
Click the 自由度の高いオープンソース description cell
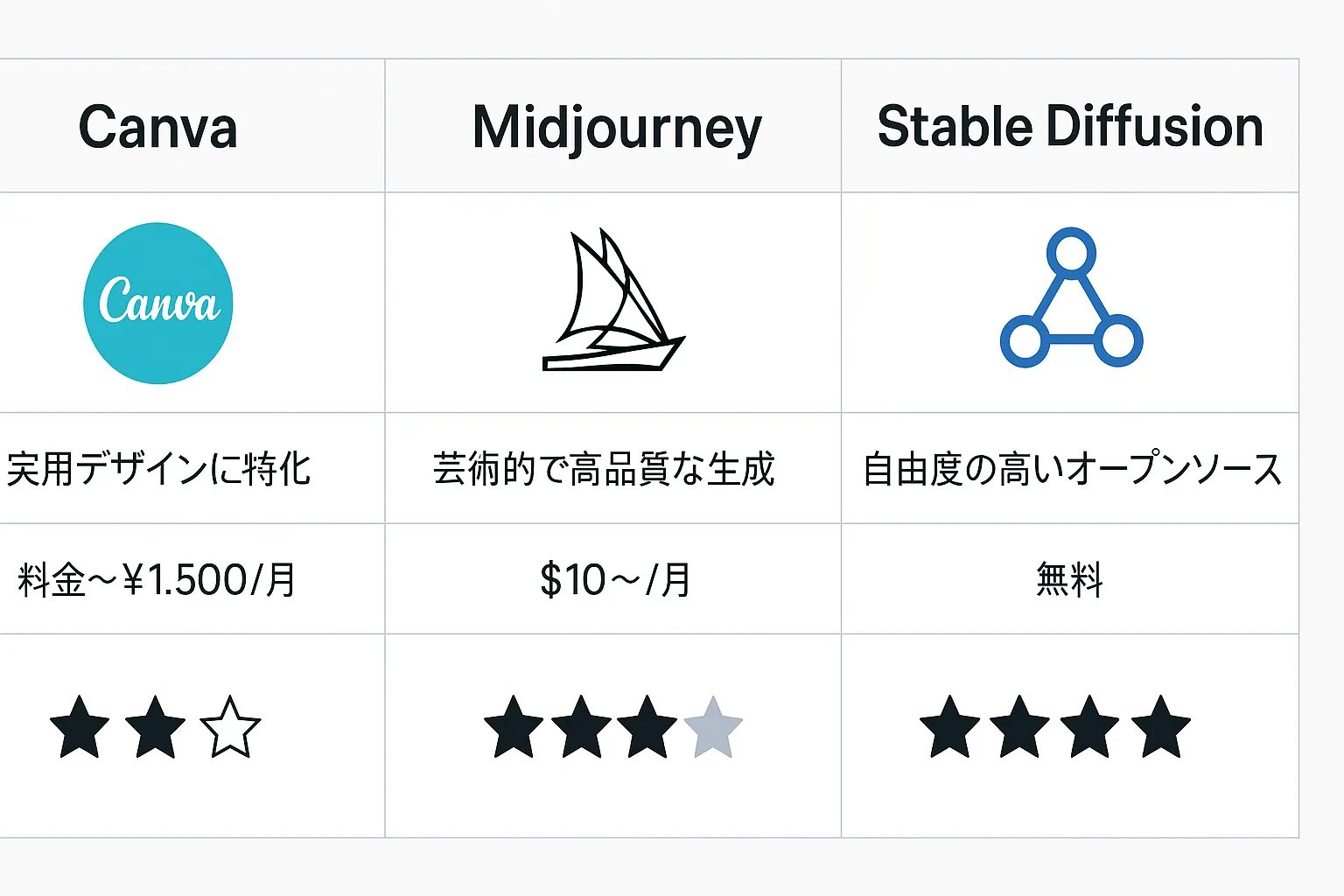pyautogui.click(x=1070, y=468)
